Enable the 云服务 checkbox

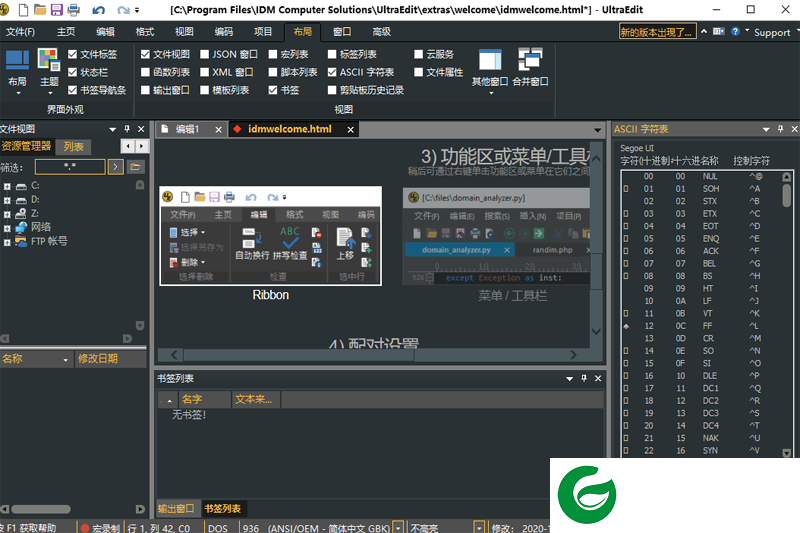tap(419, 54)
